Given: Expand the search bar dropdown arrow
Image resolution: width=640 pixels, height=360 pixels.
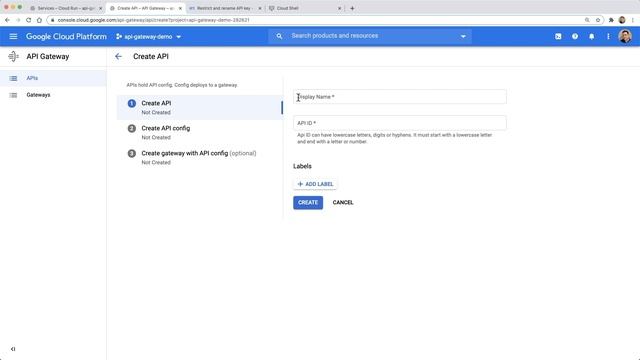Looking at the screenshot, I should click(463, 36).
